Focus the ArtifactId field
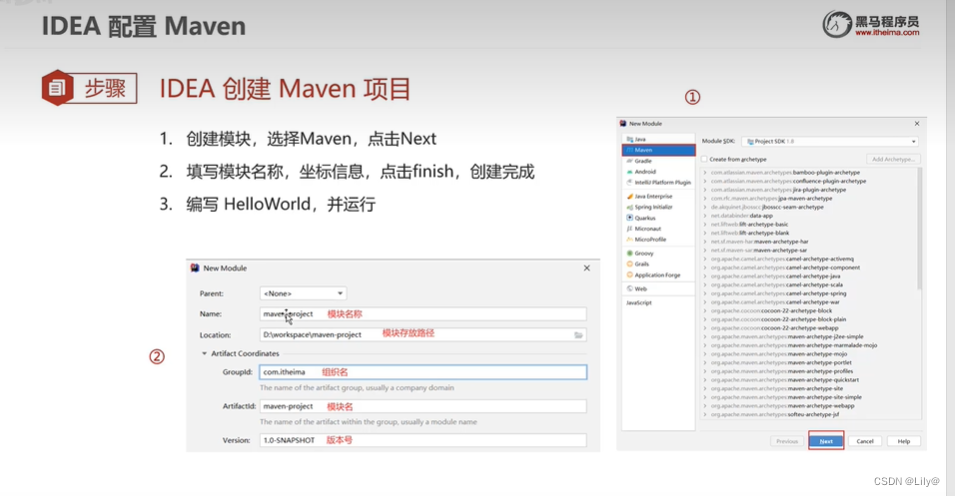This screenshot has height=496, width=955. coord(423,406)
